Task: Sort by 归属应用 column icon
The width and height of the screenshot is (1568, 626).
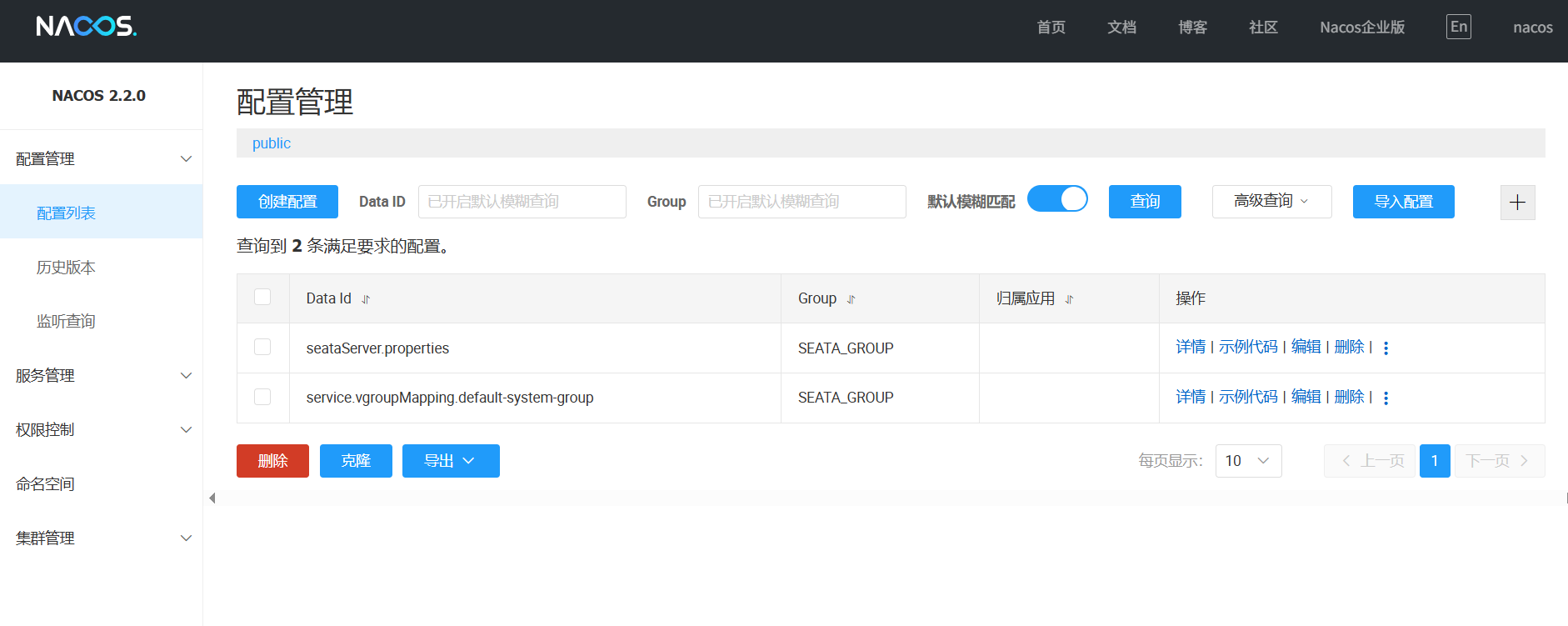Action: coord(1069,299)
